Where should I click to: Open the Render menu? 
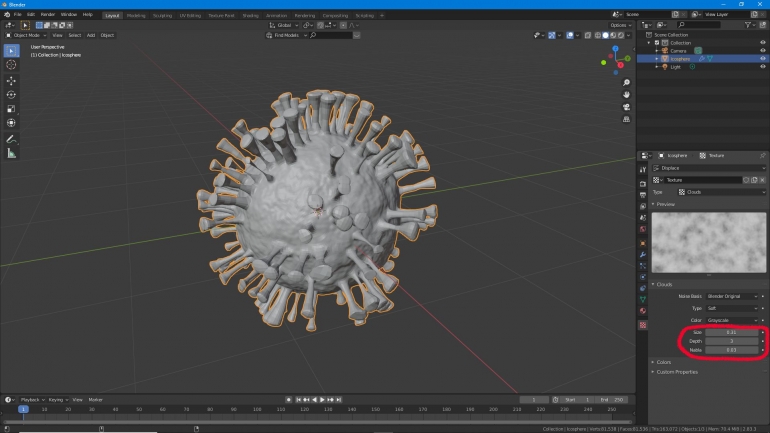coord(48,15)
